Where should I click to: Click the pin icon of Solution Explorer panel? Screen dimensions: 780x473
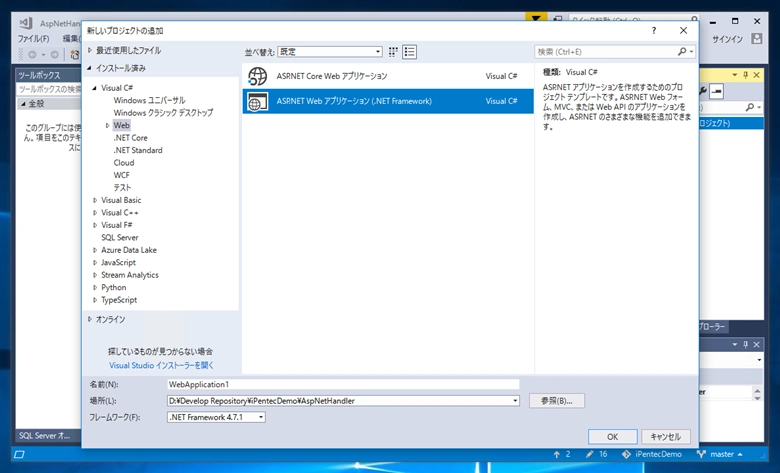pyautogui.click(x=745, y=75)
